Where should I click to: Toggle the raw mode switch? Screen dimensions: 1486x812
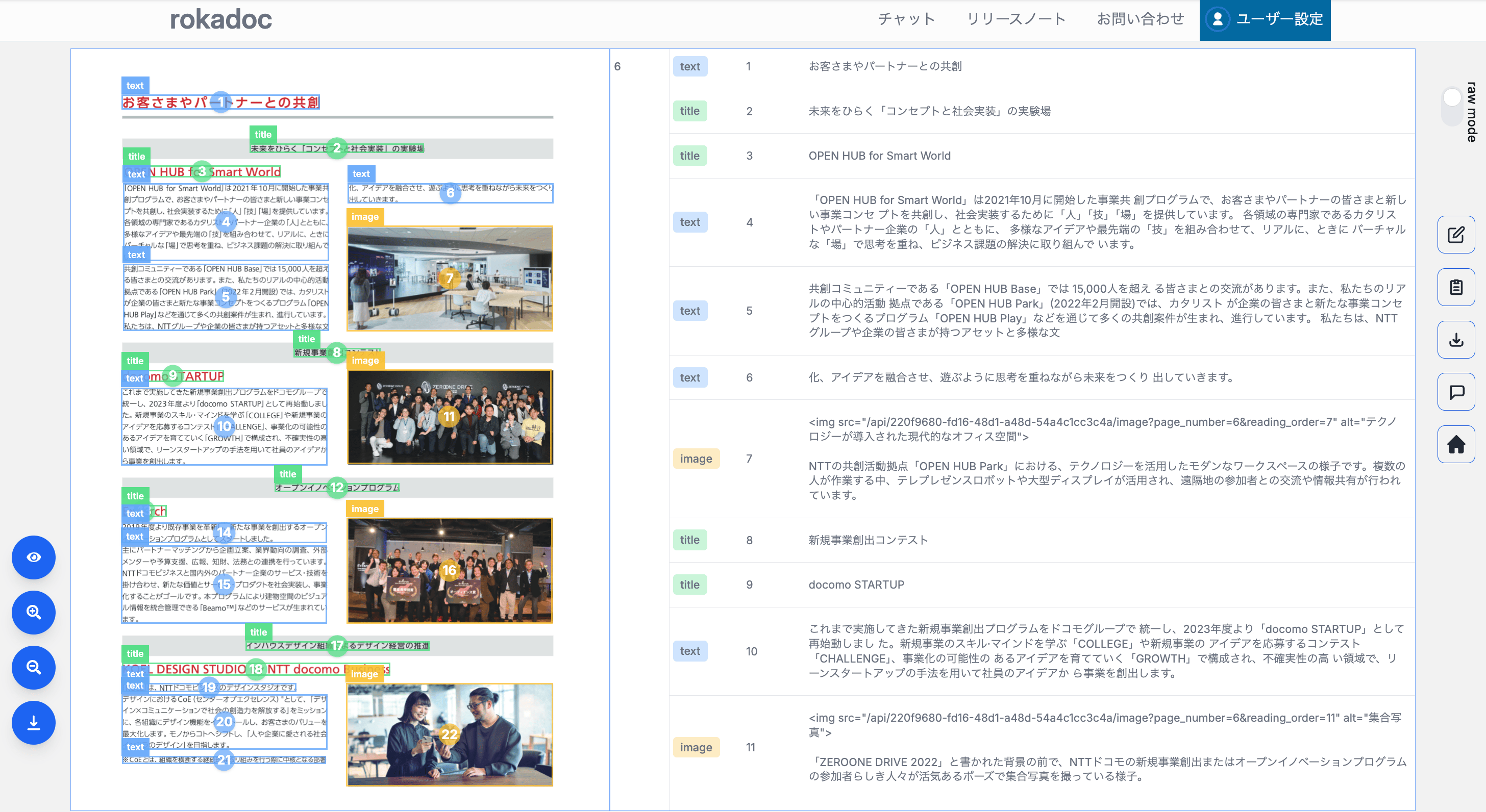coord(1452,107)
